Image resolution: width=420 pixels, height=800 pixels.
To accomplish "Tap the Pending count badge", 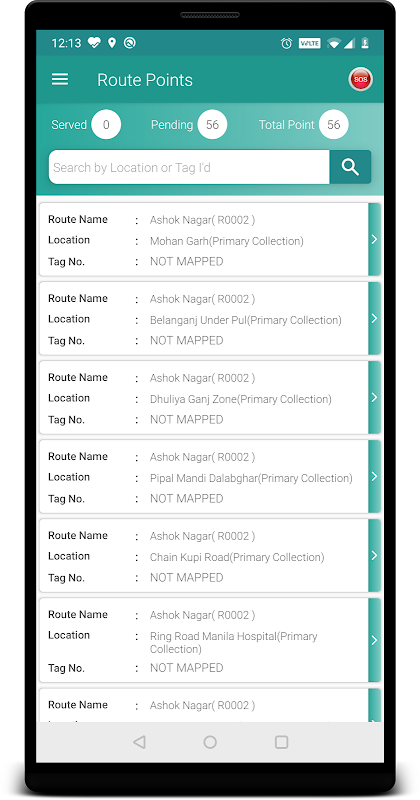I will tap(212, 124).
